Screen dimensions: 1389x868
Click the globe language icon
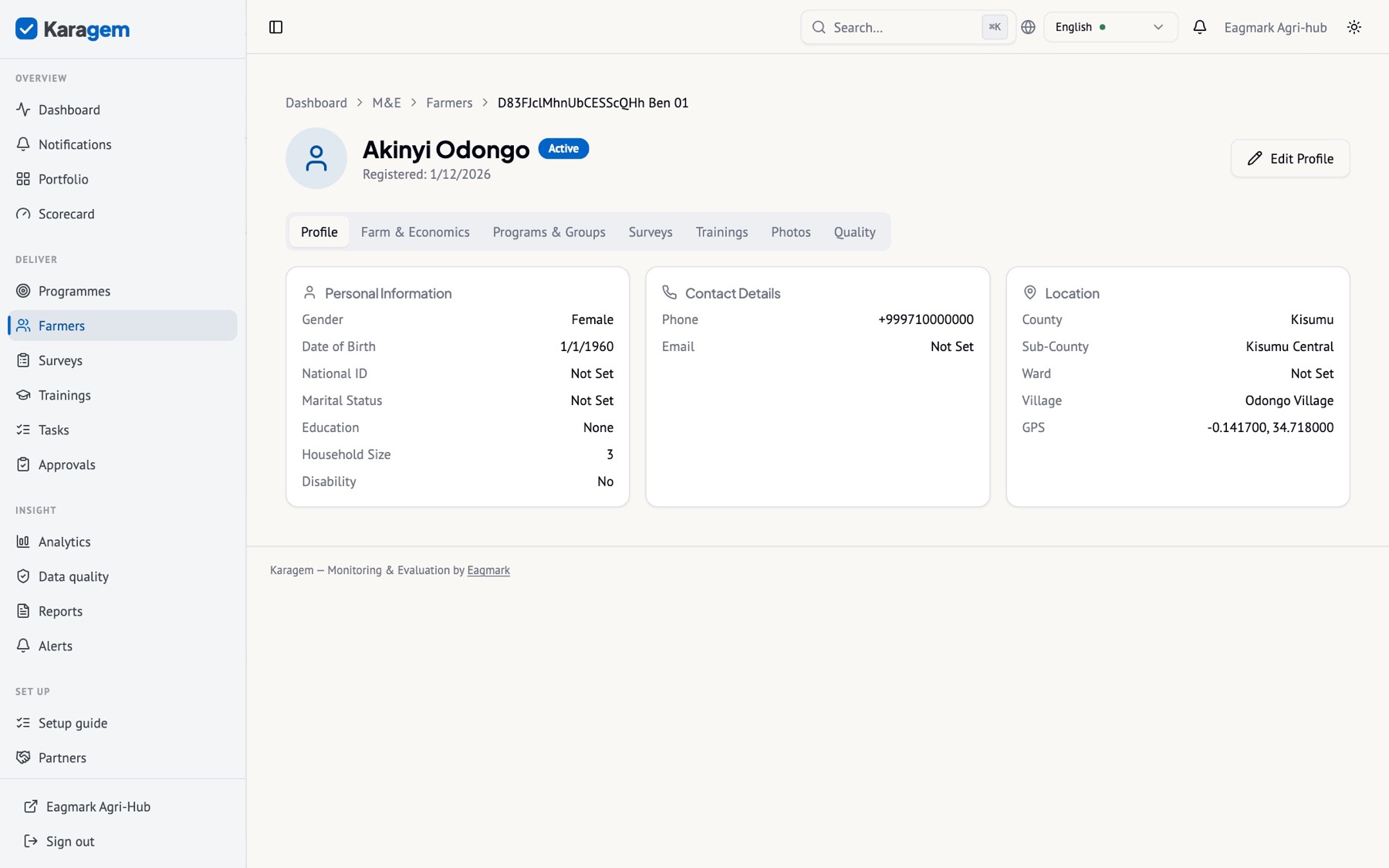(x=1028, y=27)
